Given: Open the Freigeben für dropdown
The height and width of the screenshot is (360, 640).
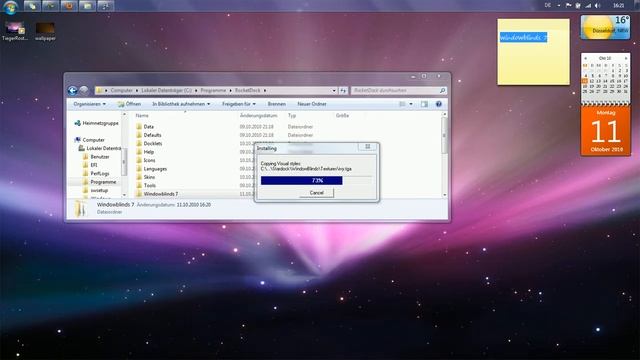Looking at the screenshot, I should [x=239, y=104].
